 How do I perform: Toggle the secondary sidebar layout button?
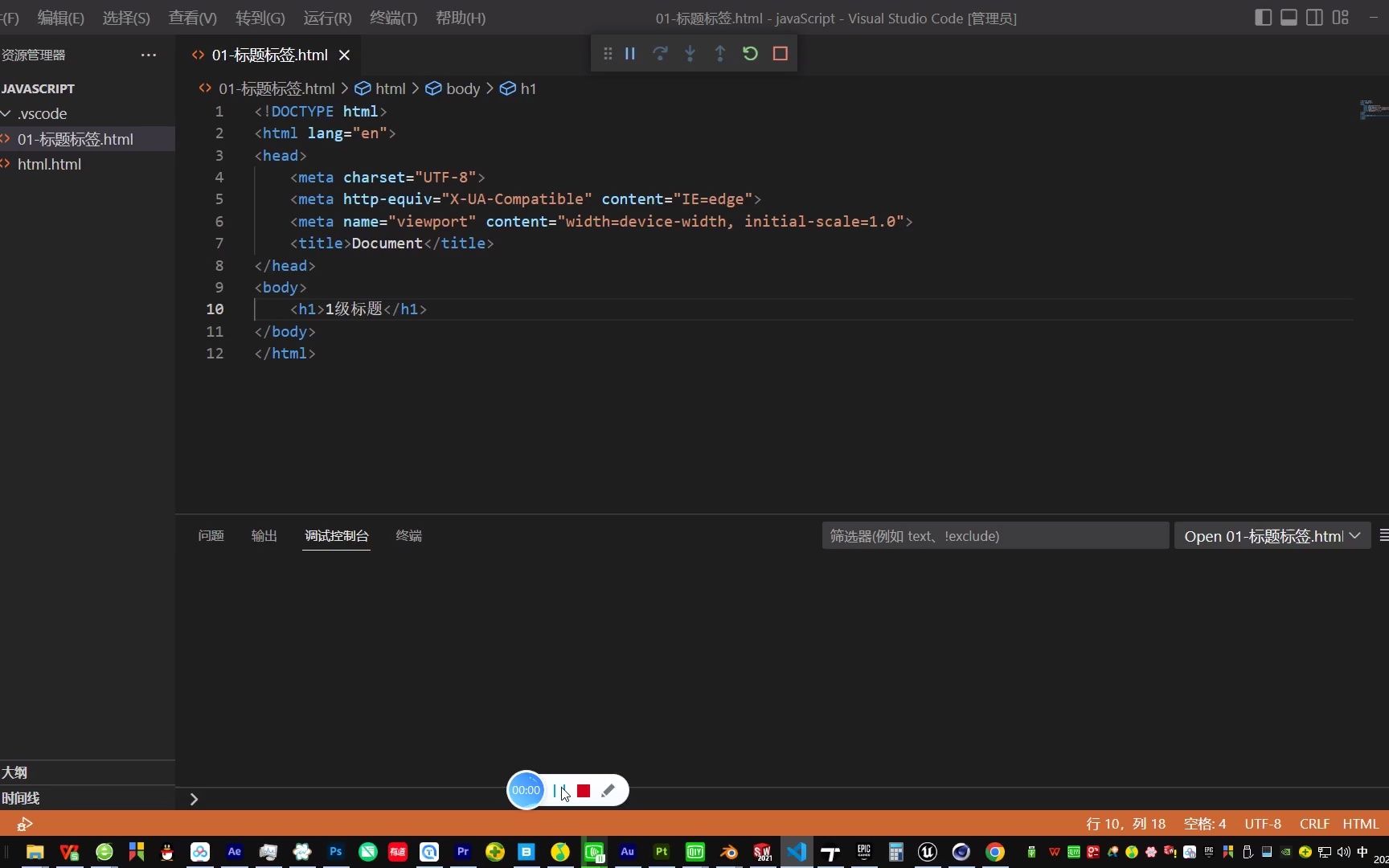click(1315, 17)
